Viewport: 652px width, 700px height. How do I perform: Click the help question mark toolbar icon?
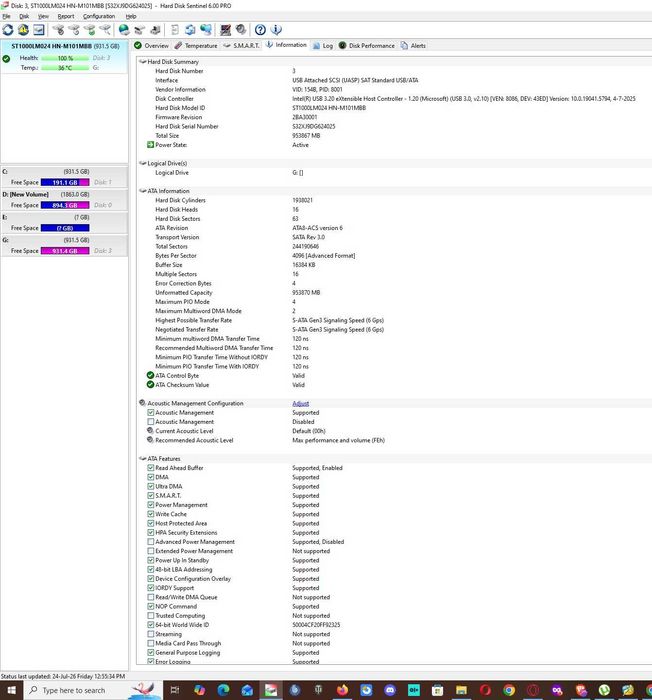pos(260,30)
